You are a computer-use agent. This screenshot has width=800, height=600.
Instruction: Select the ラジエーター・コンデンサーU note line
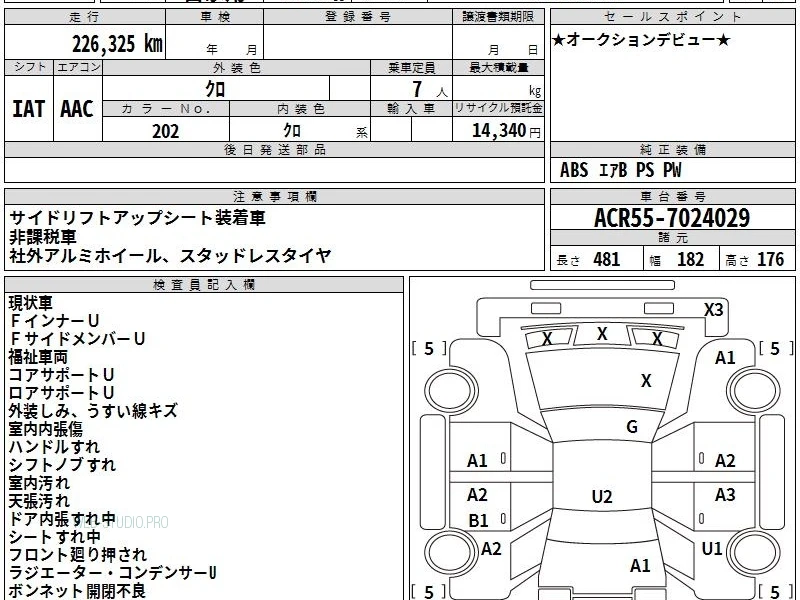112,572
